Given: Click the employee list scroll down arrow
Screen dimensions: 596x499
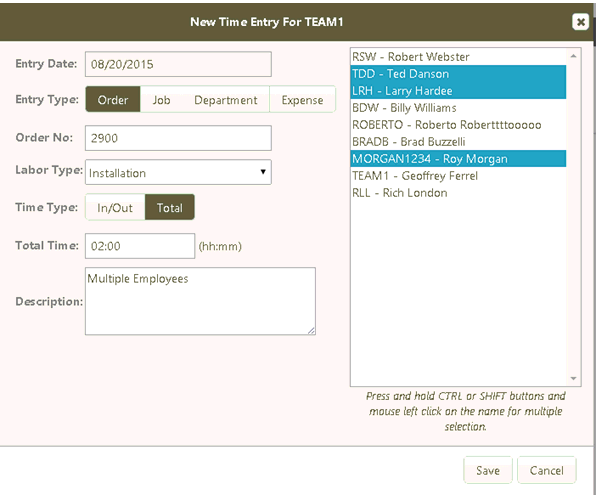Looking at the screenshot, I should click(x=573, y=378).
